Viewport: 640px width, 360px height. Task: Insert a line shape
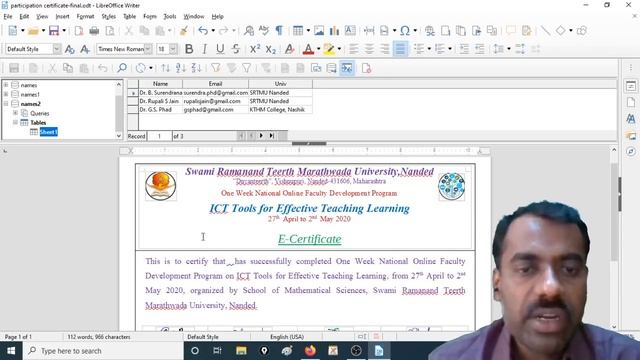545,31
